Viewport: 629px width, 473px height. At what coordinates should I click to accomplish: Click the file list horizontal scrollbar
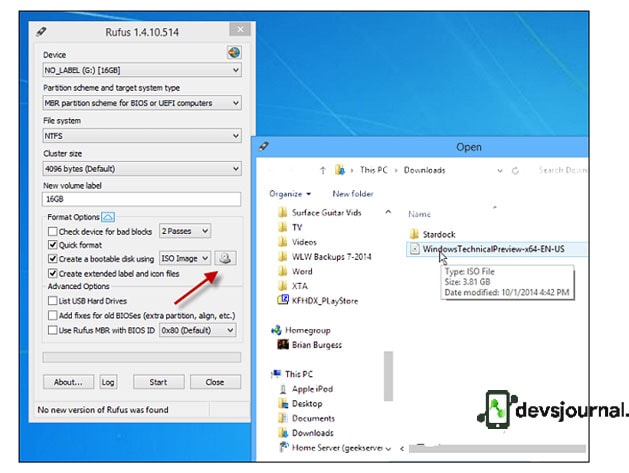(x=497, y=449)
